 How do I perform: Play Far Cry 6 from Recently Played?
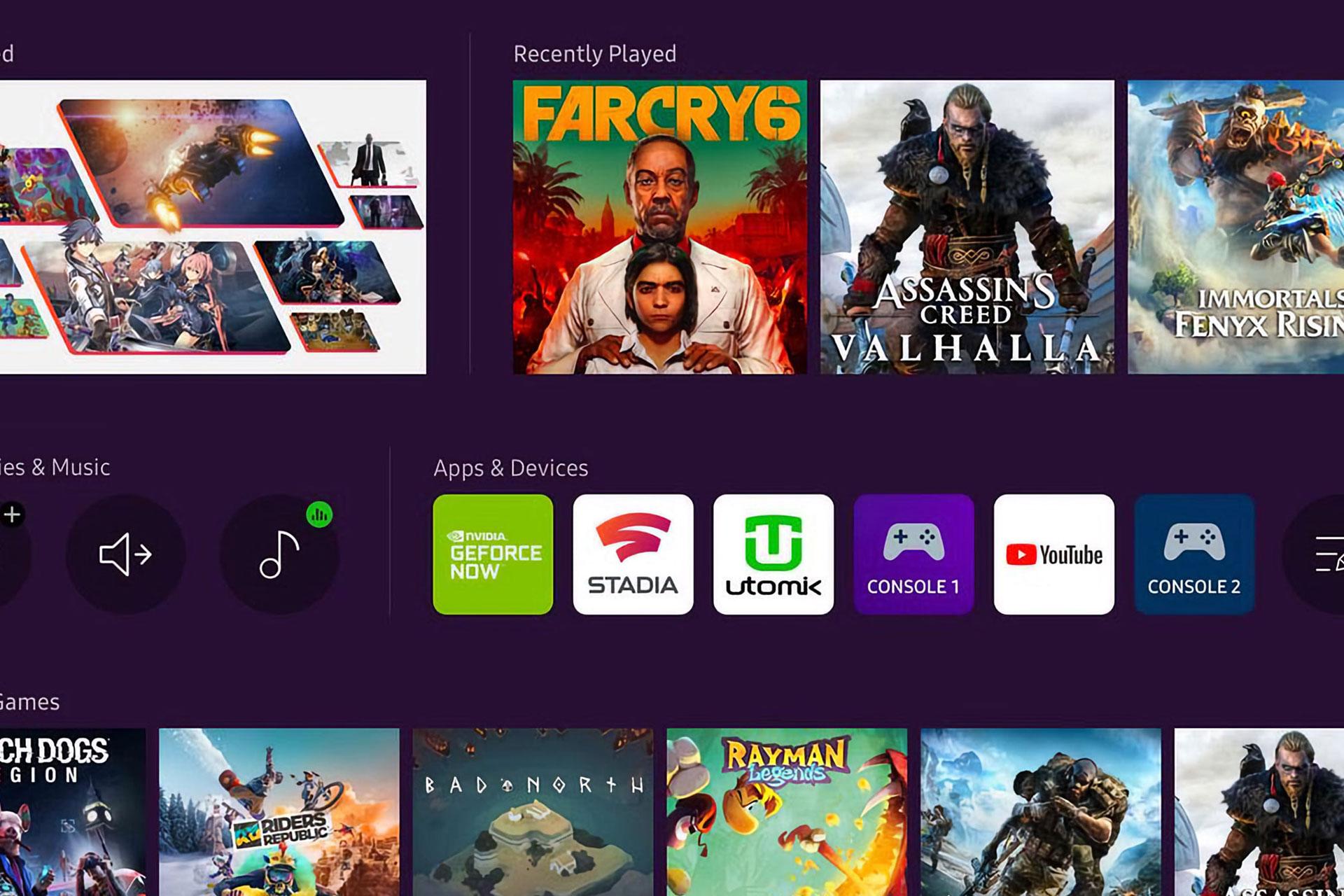659,227
